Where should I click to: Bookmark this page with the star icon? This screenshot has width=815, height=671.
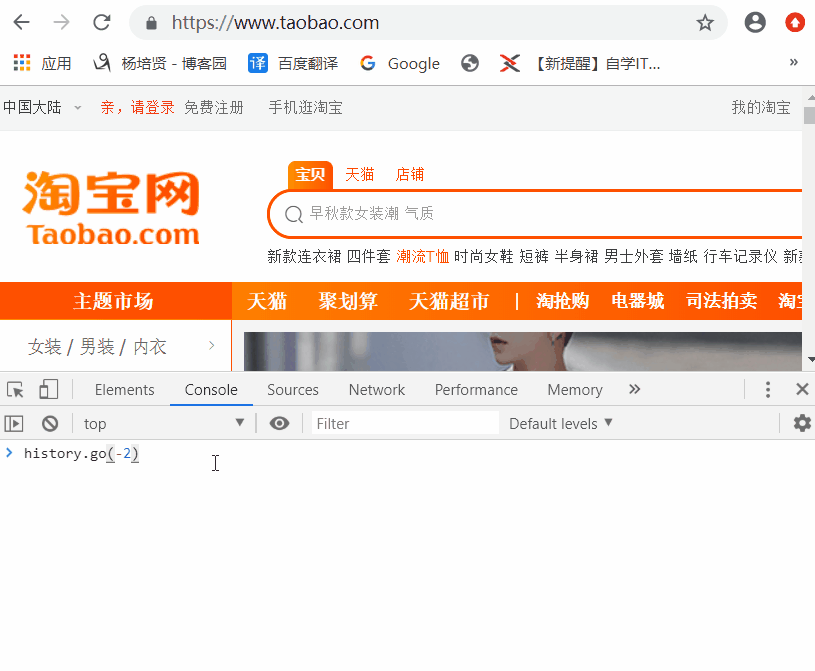pos(705,23)
